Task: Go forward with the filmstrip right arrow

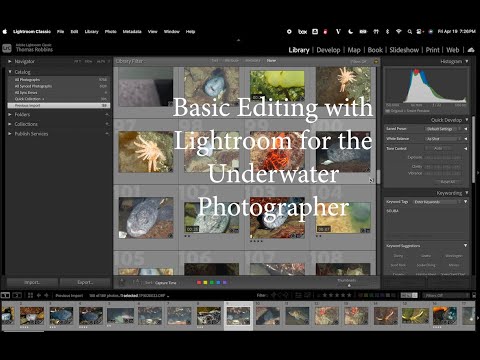Action: pyautogui.click(x=46, y=295)
